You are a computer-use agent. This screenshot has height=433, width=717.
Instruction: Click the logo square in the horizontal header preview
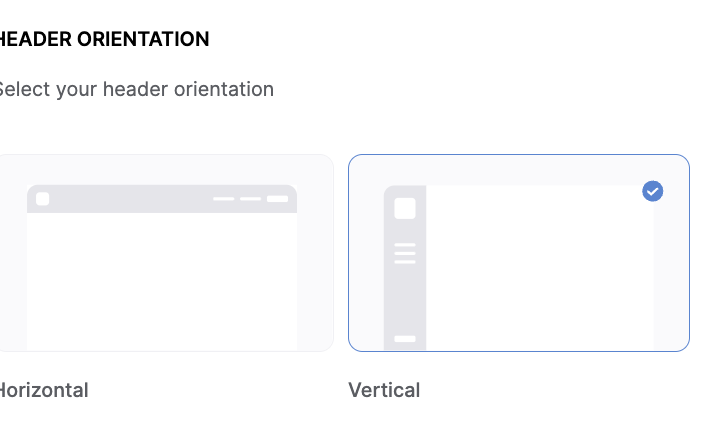[43, 199]
